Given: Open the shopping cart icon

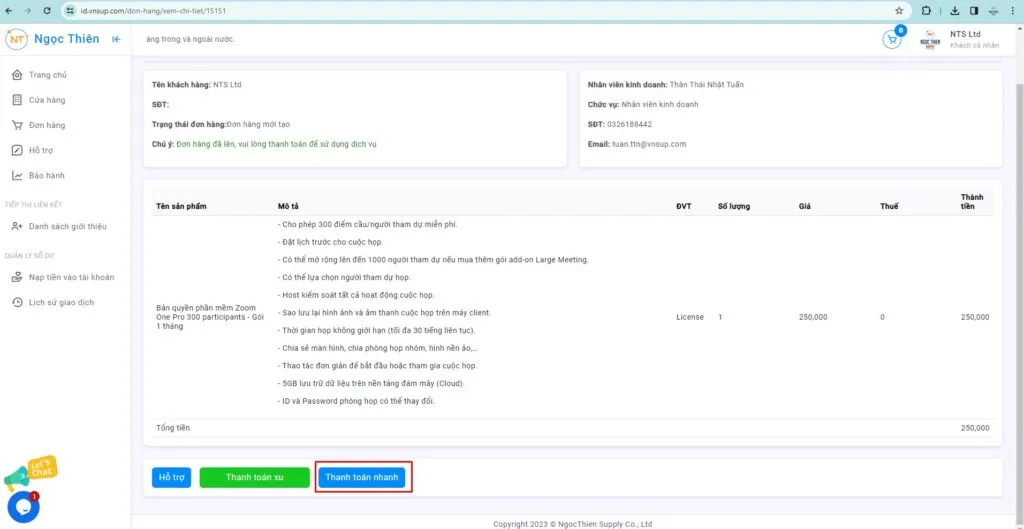Looking at the screenshot, I should pos(891,40).
